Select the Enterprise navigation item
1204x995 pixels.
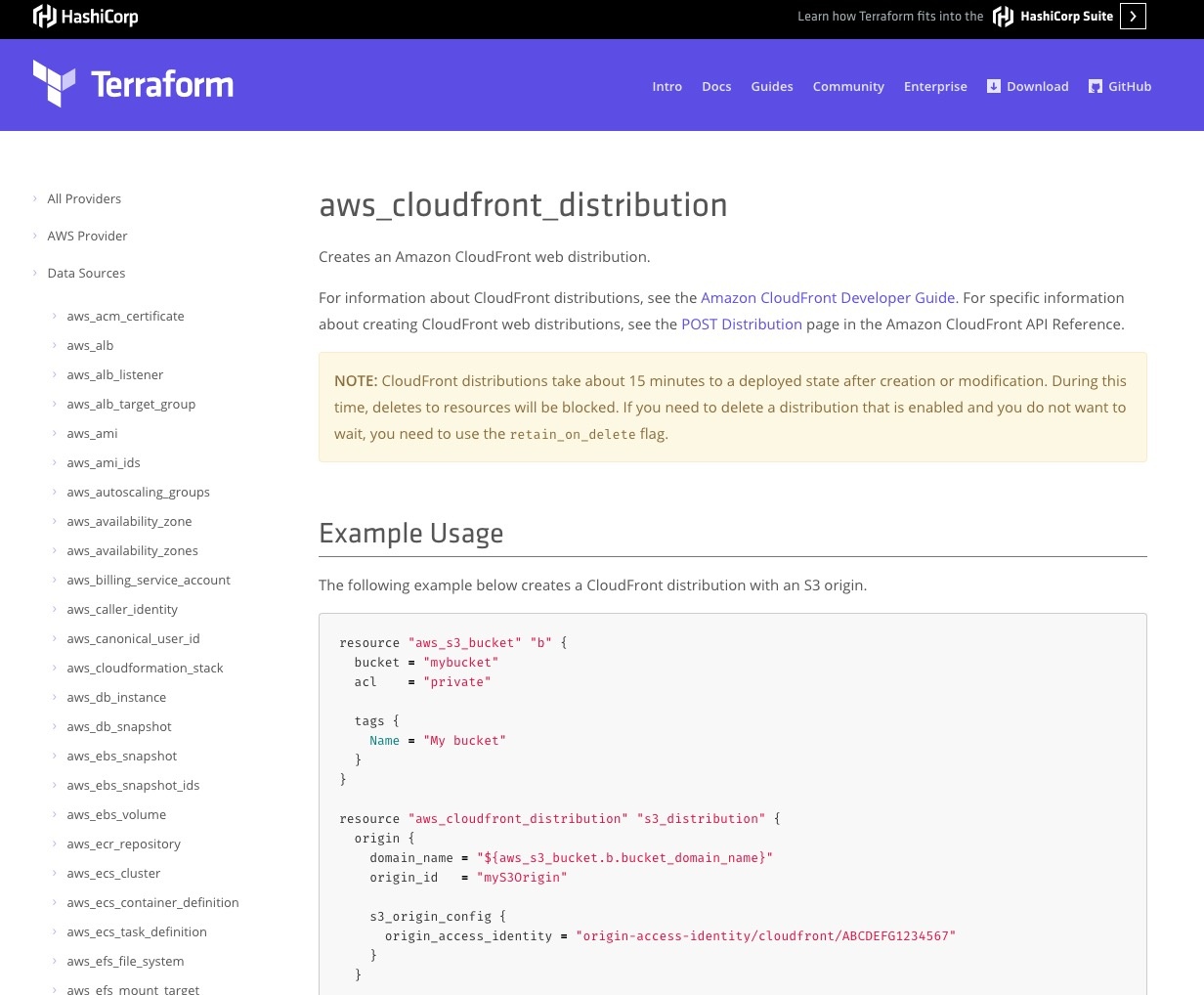pyautogui.click(x=935, y=86)
